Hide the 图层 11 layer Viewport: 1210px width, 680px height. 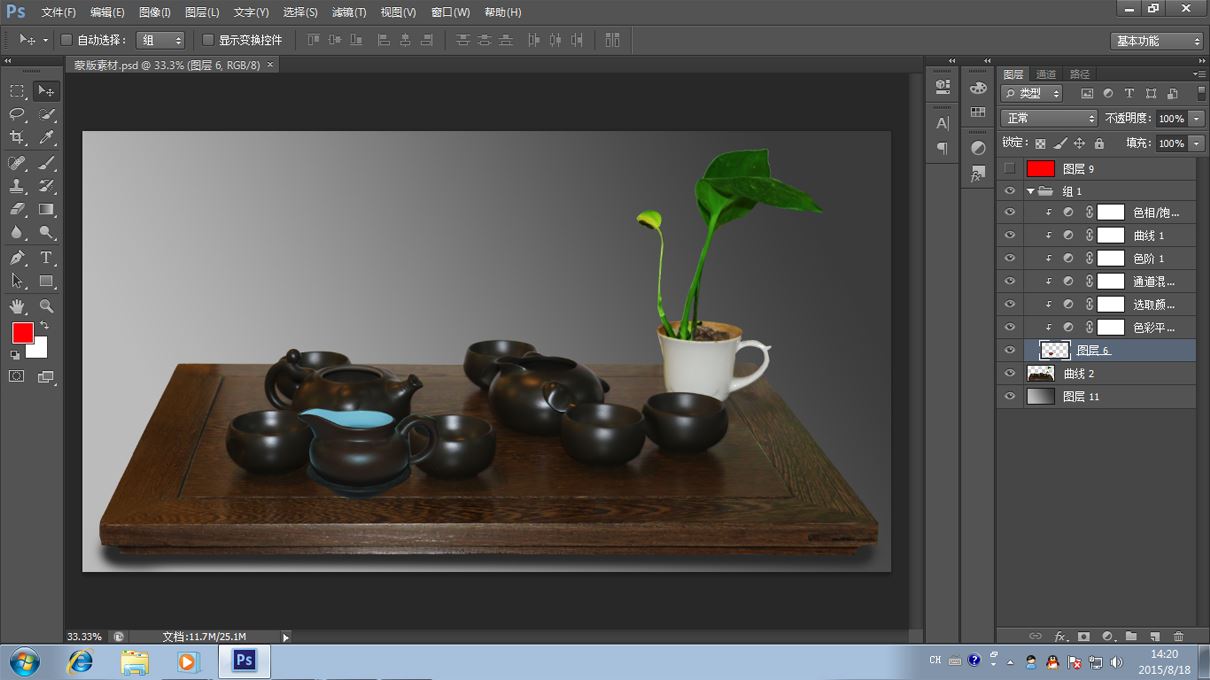click(x=1009, y=396)
